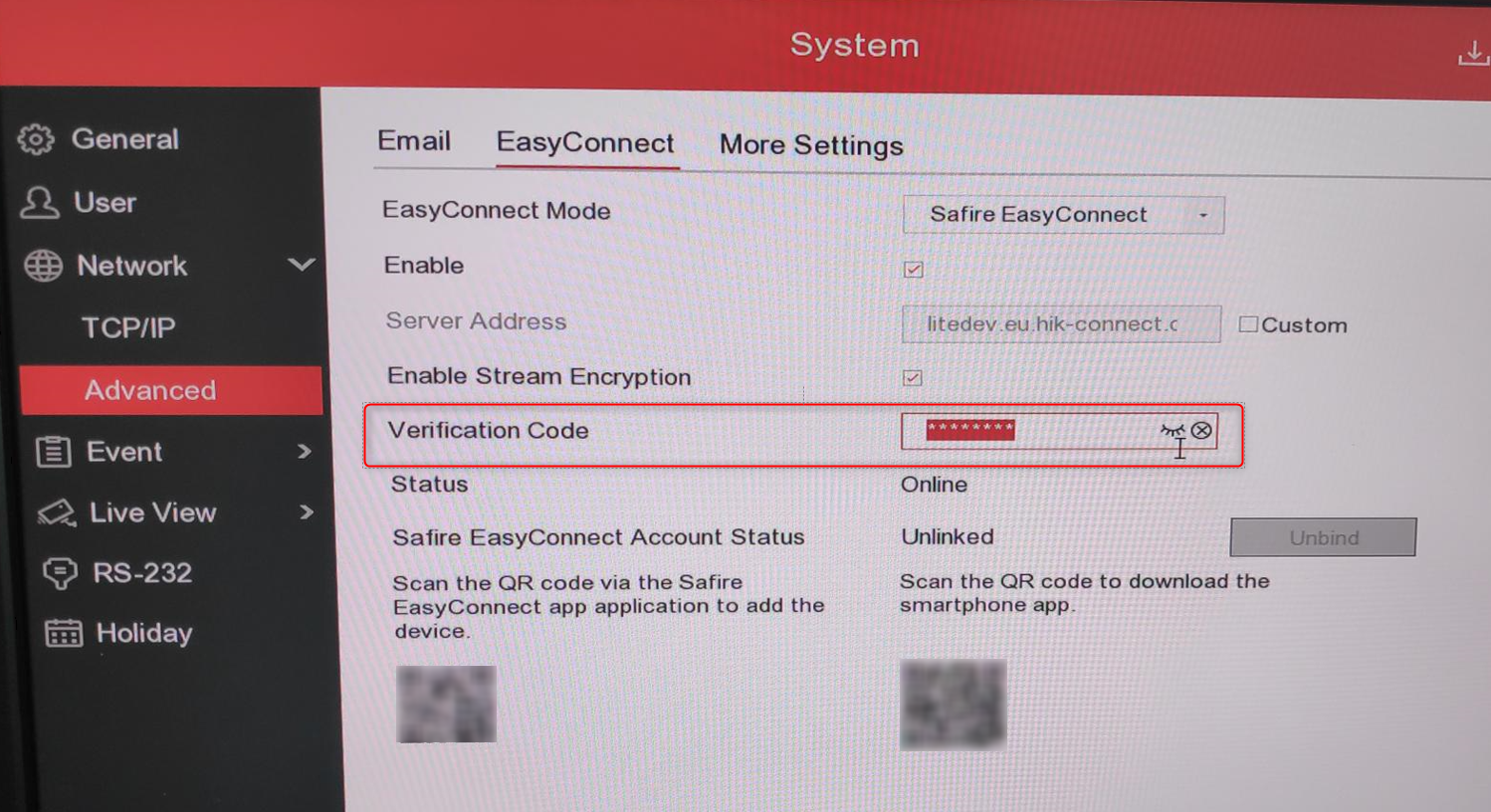Click the System title text
The width and height of the screenshot is (1491, 812).
pos(854,46)
